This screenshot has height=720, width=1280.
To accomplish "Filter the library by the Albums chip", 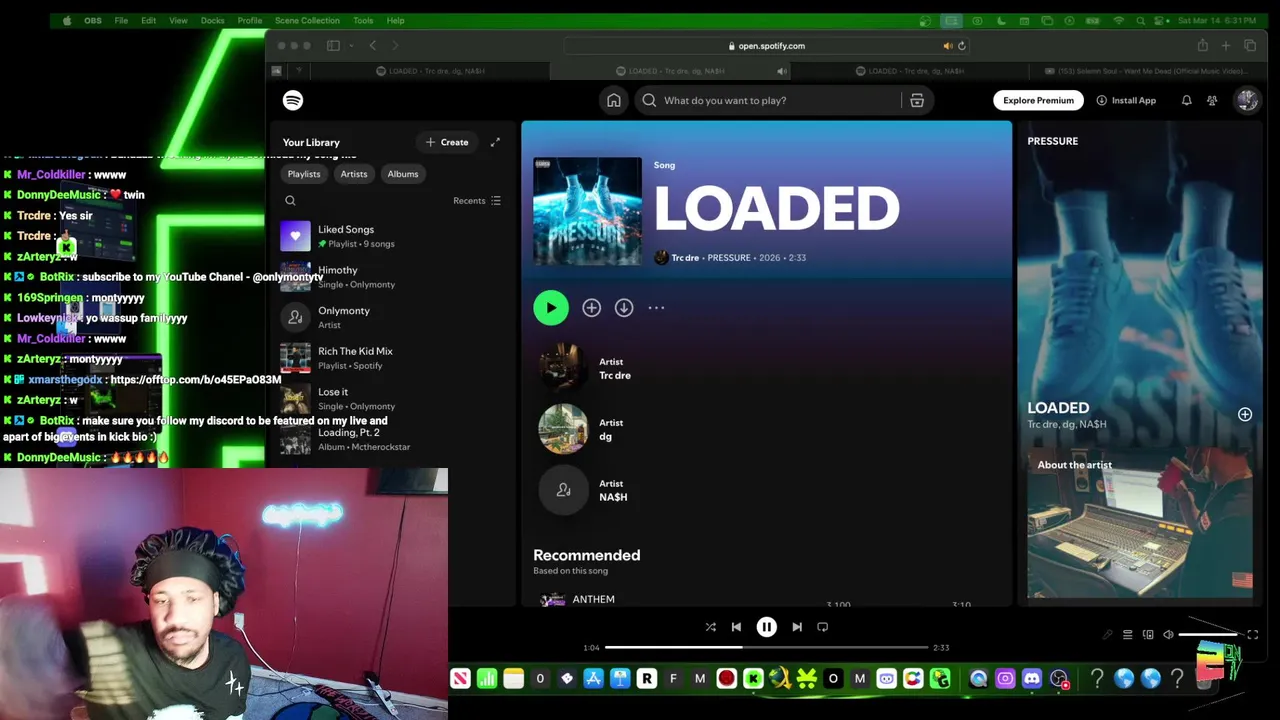I will [x=403, y=174].
